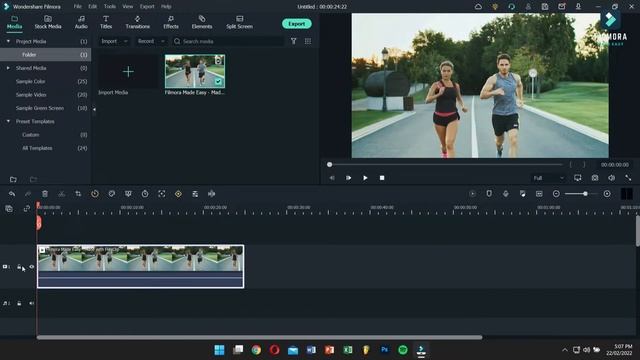Open the Split Screen tab
Viewport: 640px width, 360px height.
coord(240,22)
